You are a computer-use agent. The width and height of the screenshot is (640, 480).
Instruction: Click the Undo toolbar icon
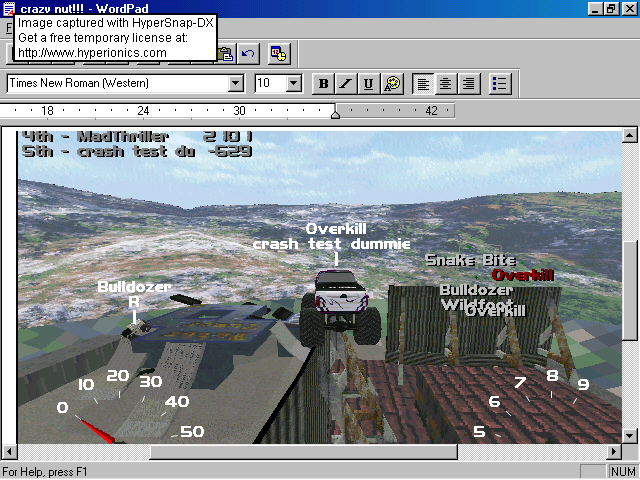pos(249,54)
